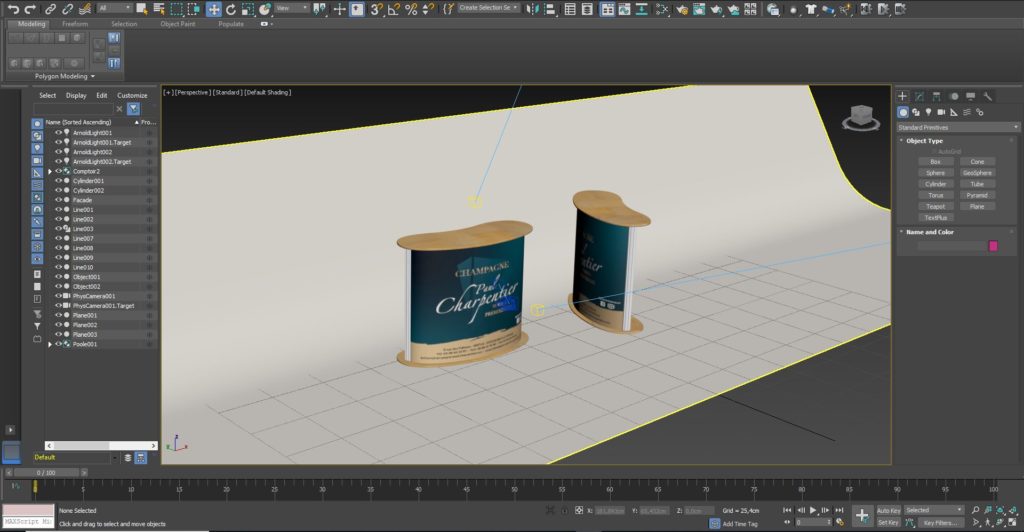The width and height of the screenshot is (1024, 532).
Task: Click the Select and Link chain icon
Action: [50, 9]
